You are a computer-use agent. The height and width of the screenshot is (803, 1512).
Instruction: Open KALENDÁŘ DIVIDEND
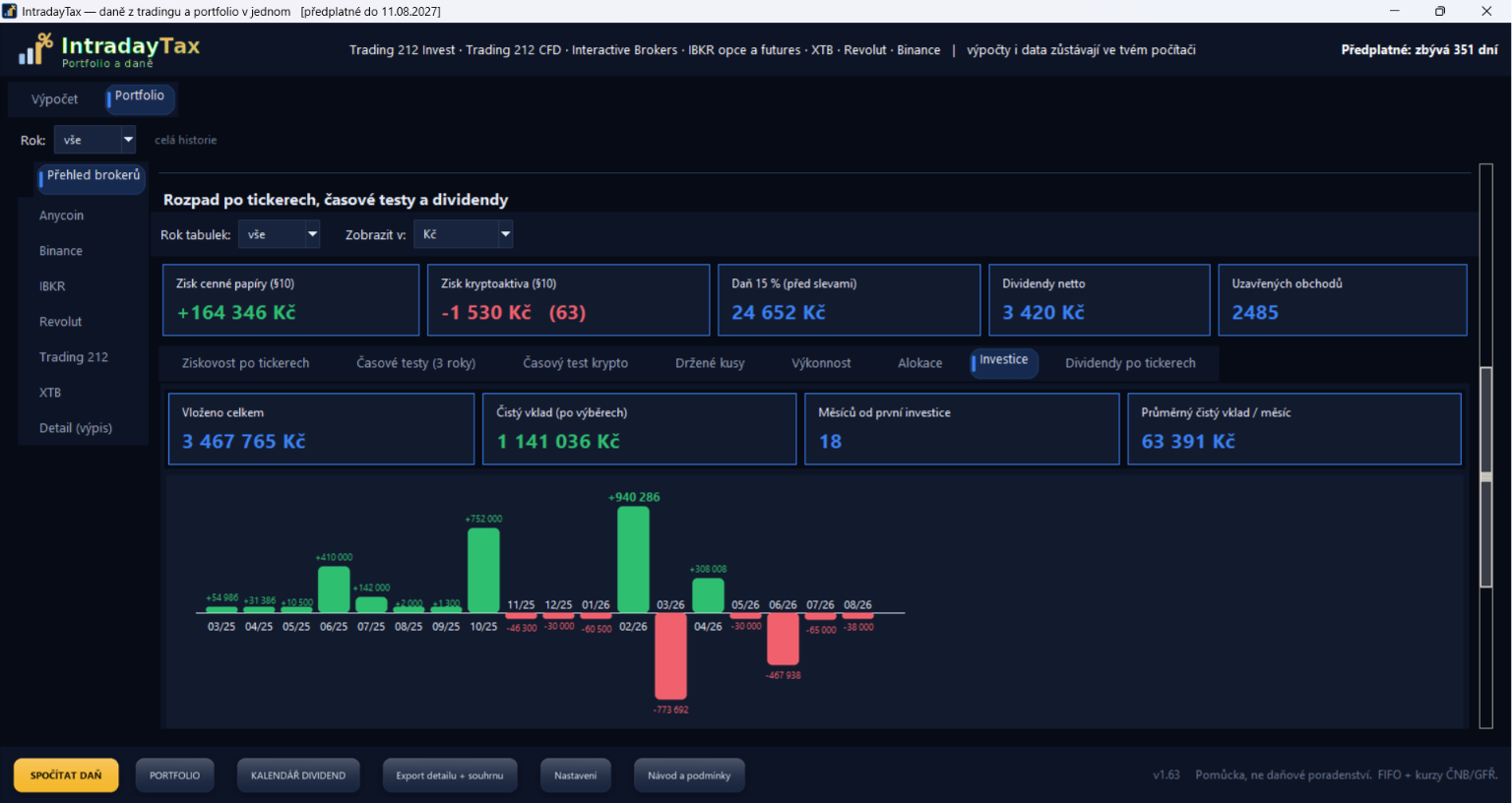tap(298, 775)
